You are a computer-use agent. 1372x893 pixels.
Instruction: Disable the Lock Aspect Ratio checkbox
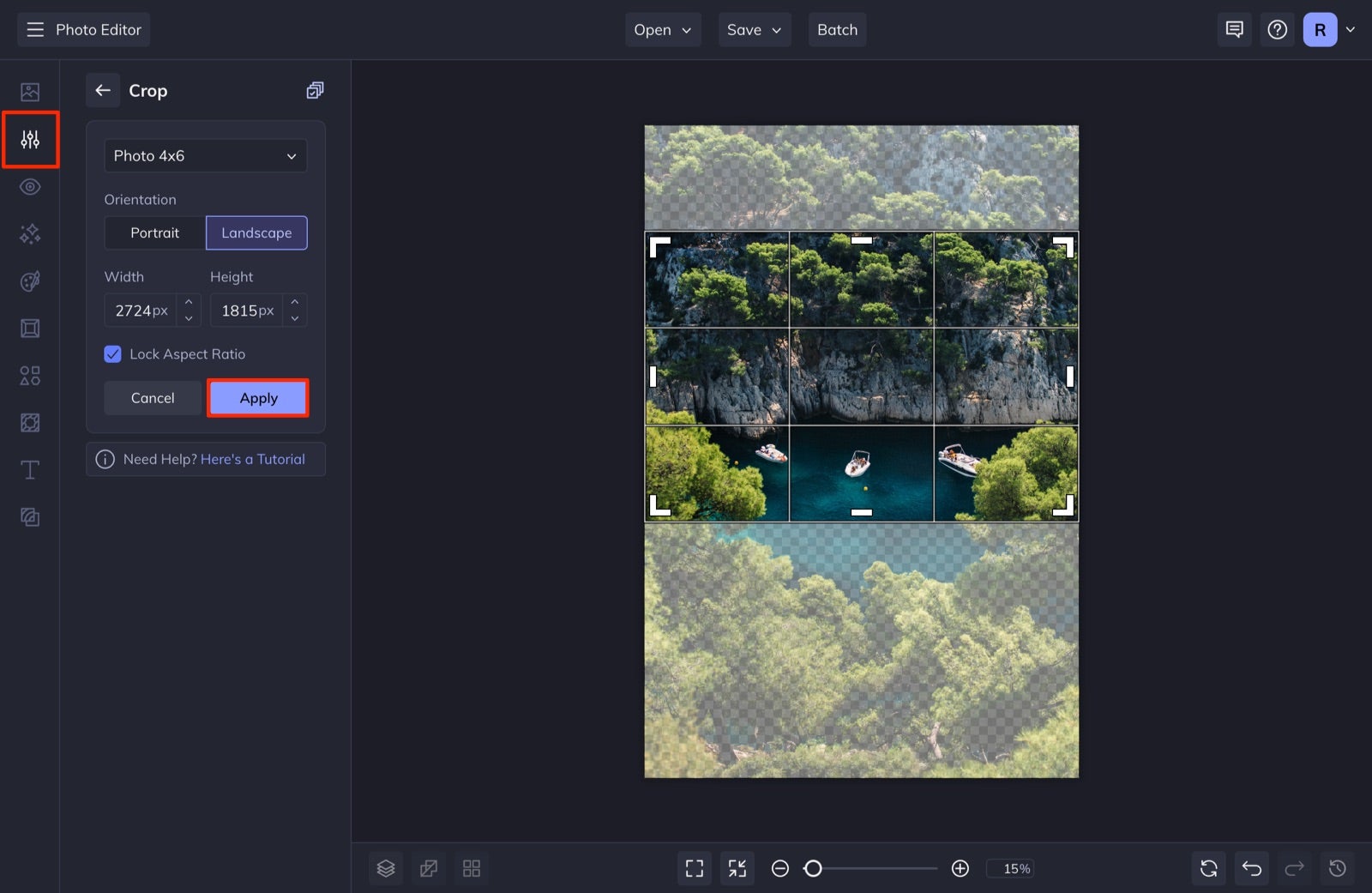pos(112,353)
